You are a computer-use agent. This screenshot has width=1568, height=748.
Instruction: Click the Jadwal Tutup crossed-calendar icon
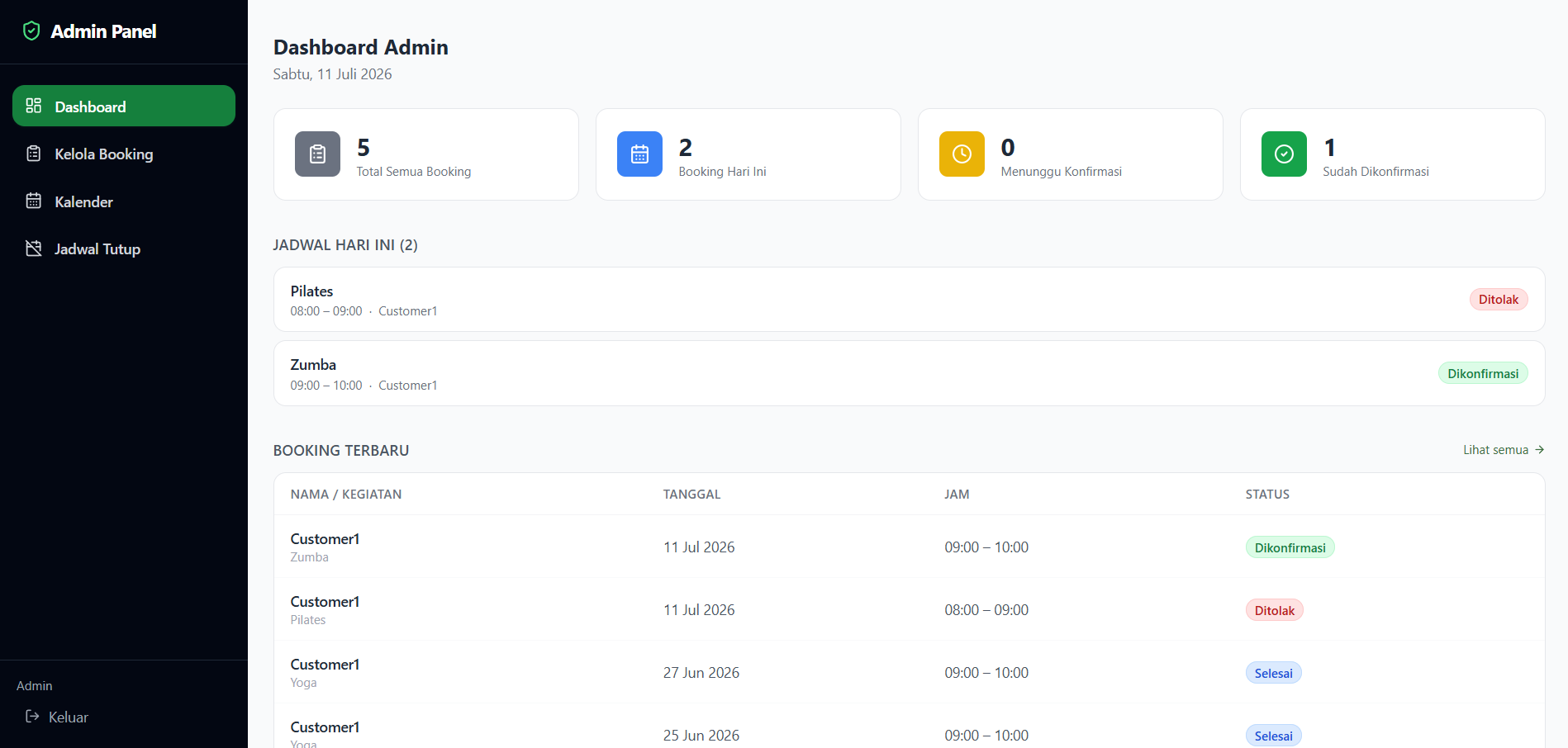[x=34, y=249]
